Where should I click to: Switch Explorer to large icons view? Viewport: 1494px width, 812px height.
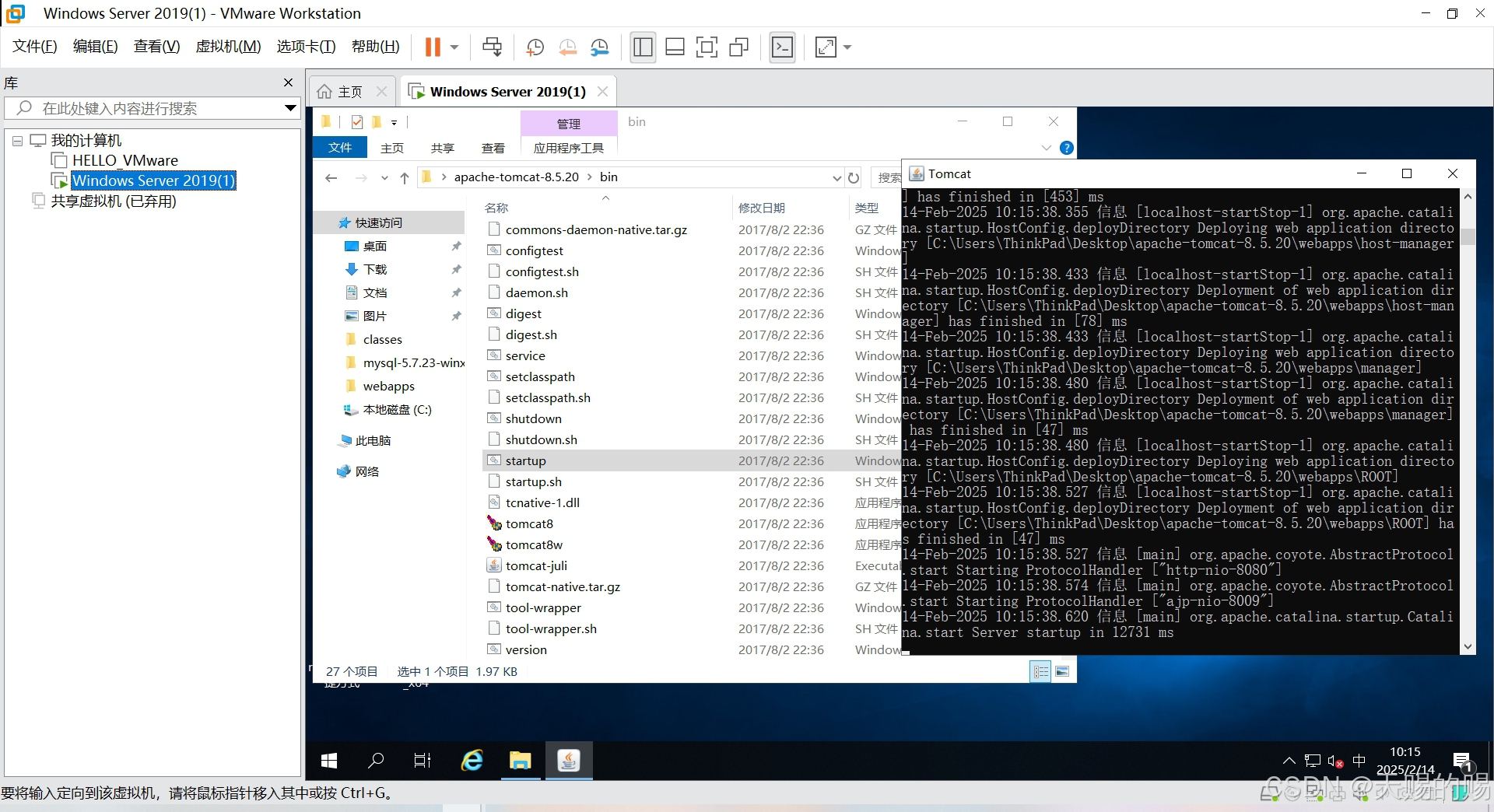[1062, 671]
